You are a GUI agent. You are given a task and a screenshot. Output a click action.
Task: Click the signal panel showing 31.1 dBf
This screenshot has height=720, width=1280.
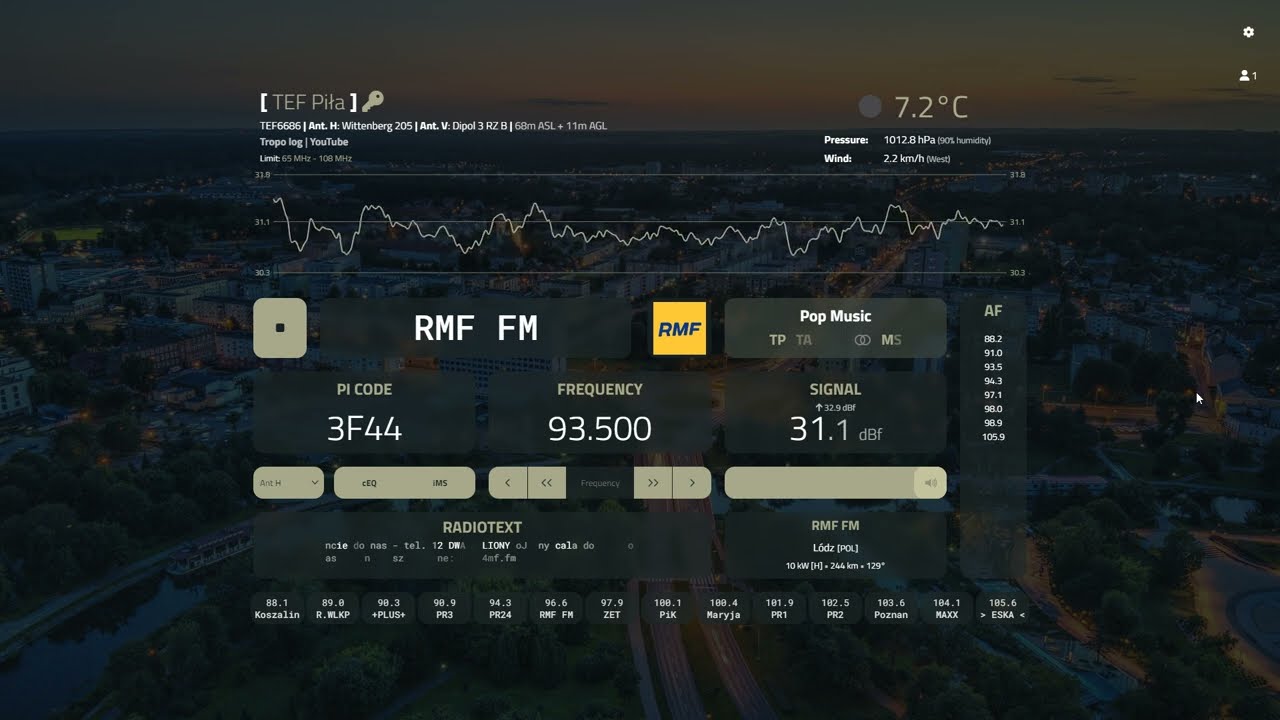(835, 413)
